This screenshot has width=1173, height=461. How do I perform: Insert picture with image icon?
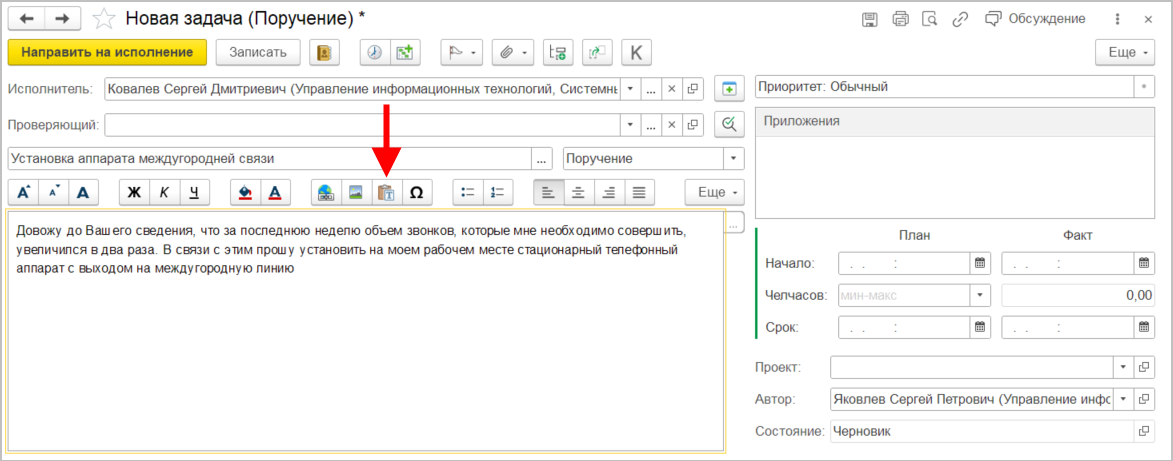(x=357, y=192)
